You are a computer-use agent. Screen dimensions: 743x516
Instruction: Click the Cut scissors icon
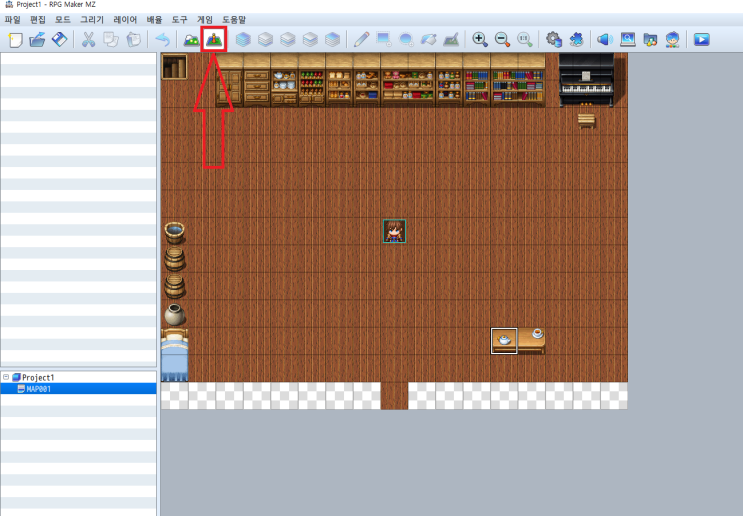click(x=88, y=39)
